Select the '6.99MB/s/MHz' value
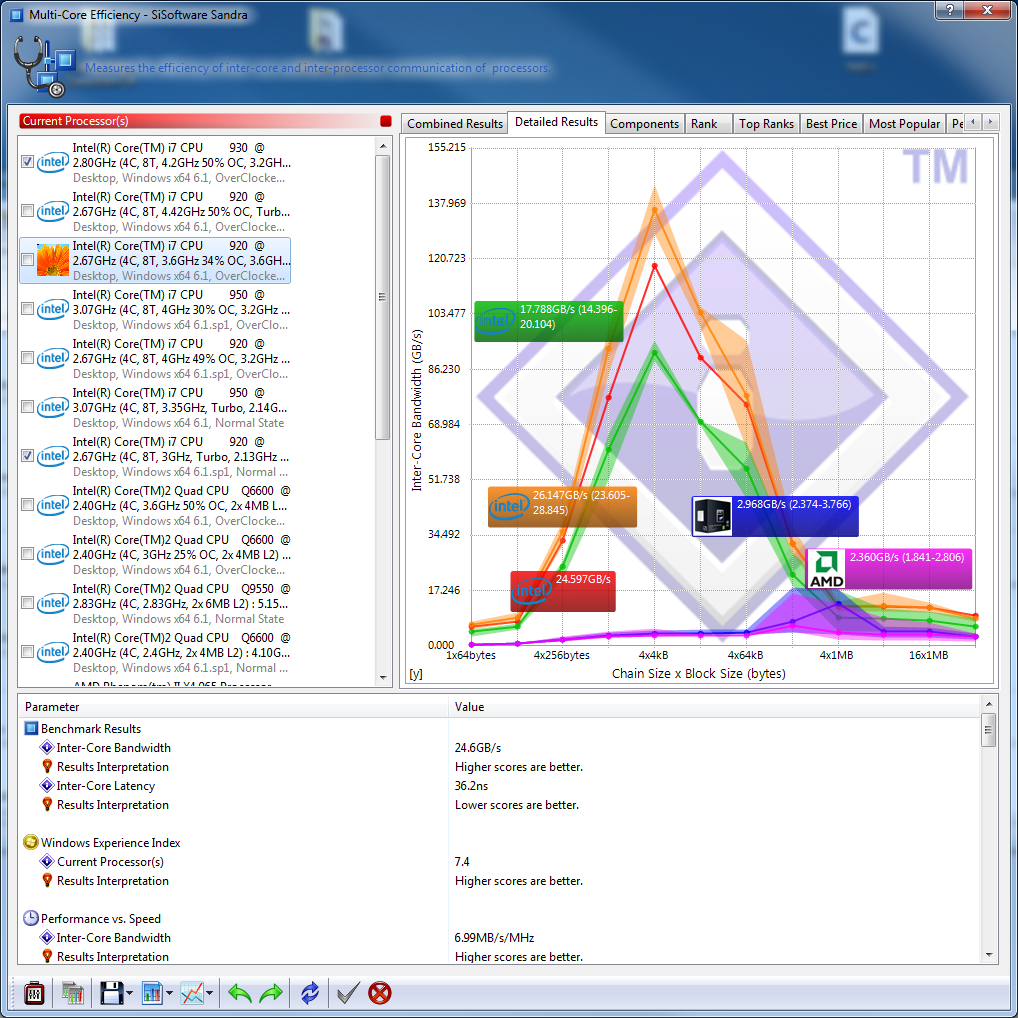The width and height of the screenshot is (1018, 1018). tap(494, 937)
